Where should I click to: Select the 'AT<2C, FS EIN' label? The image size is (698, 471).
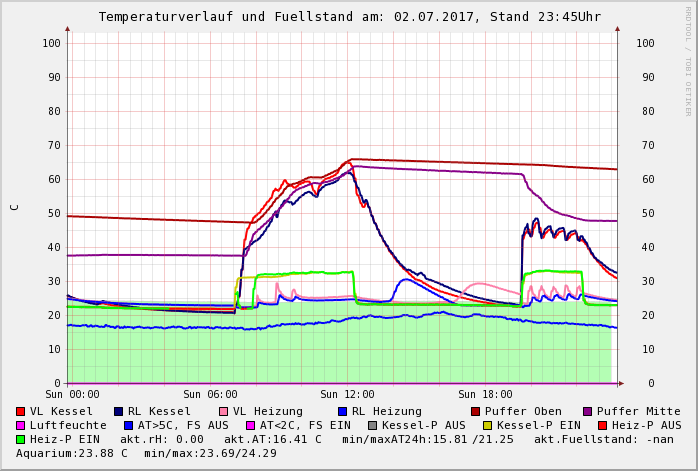[305, 426]
